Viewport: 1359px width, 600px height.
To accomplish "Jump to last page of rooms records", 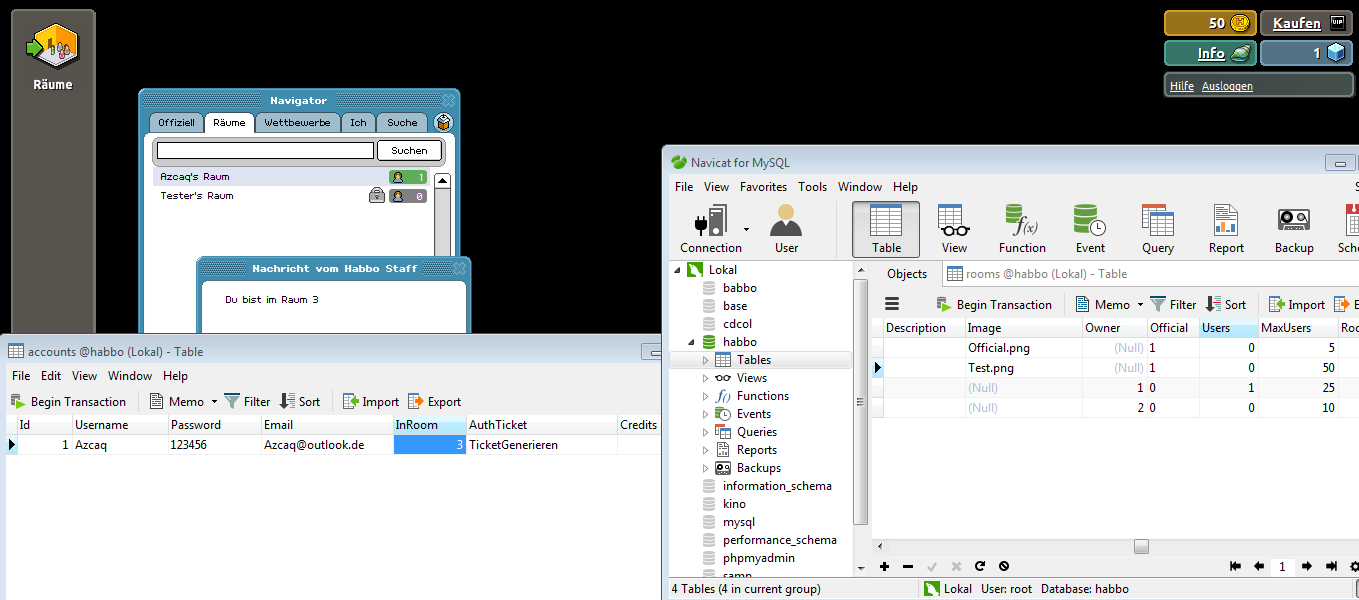I will pos(1331,566).
